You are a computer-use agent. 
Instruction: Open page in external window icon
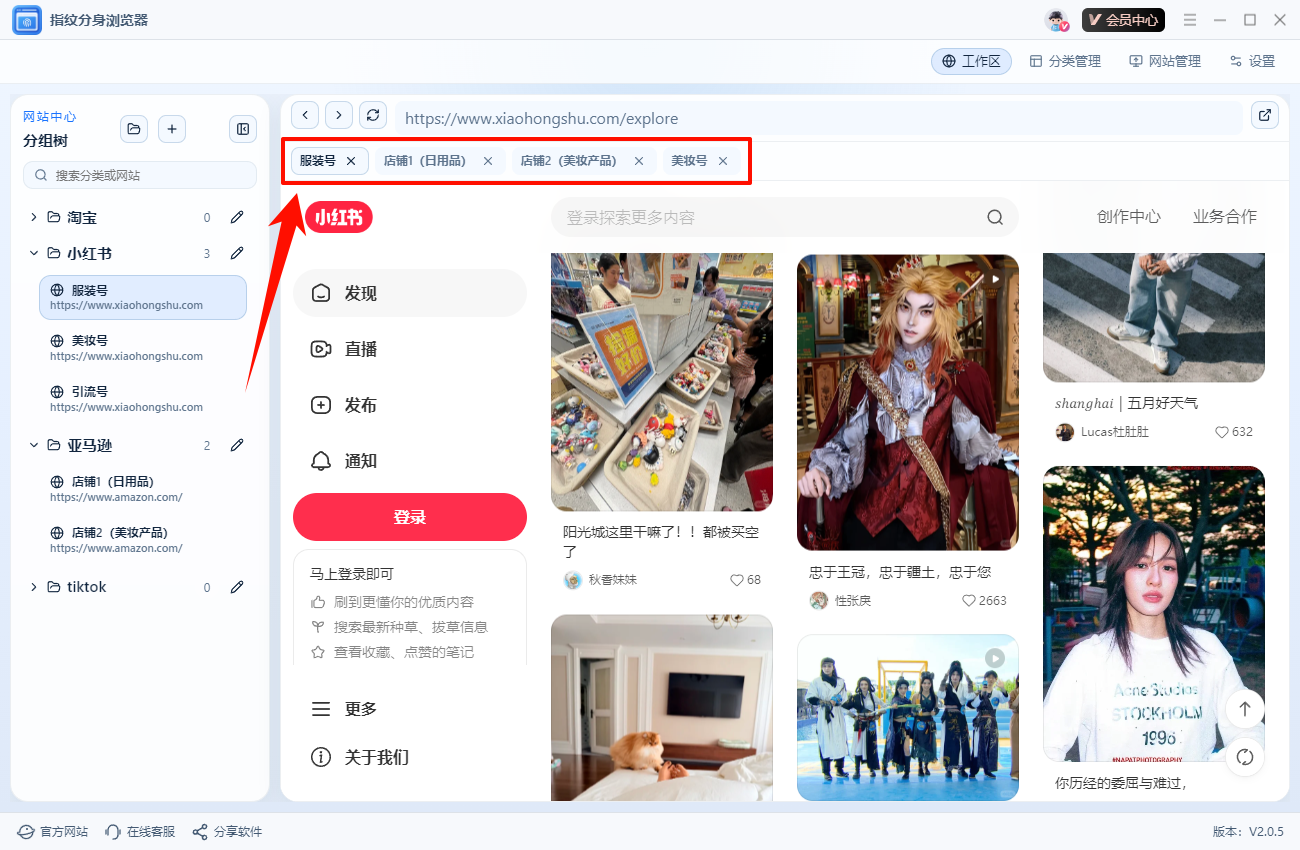pos(1265,115)
